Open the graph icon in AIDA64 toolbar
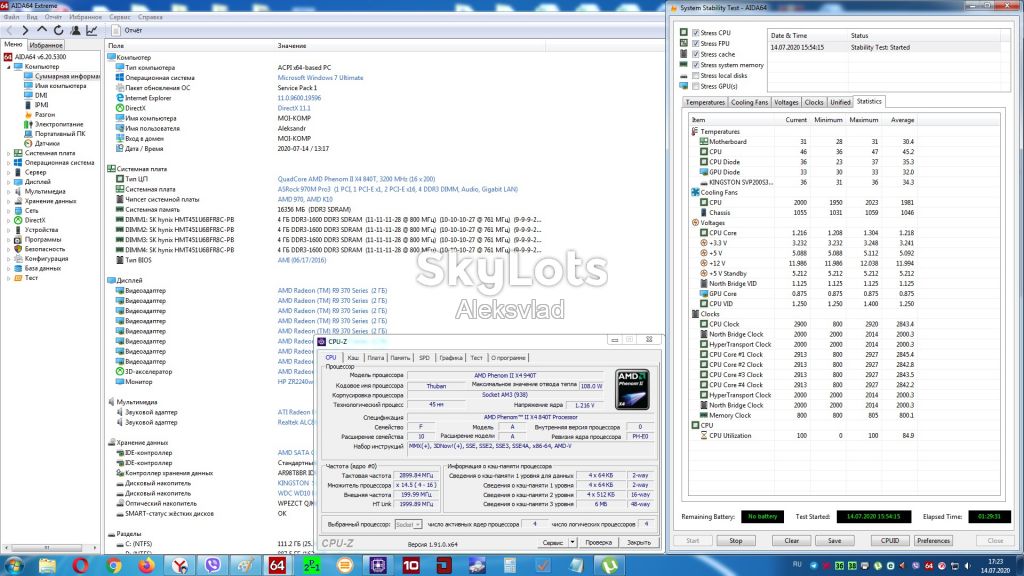 tap(91, 30)
